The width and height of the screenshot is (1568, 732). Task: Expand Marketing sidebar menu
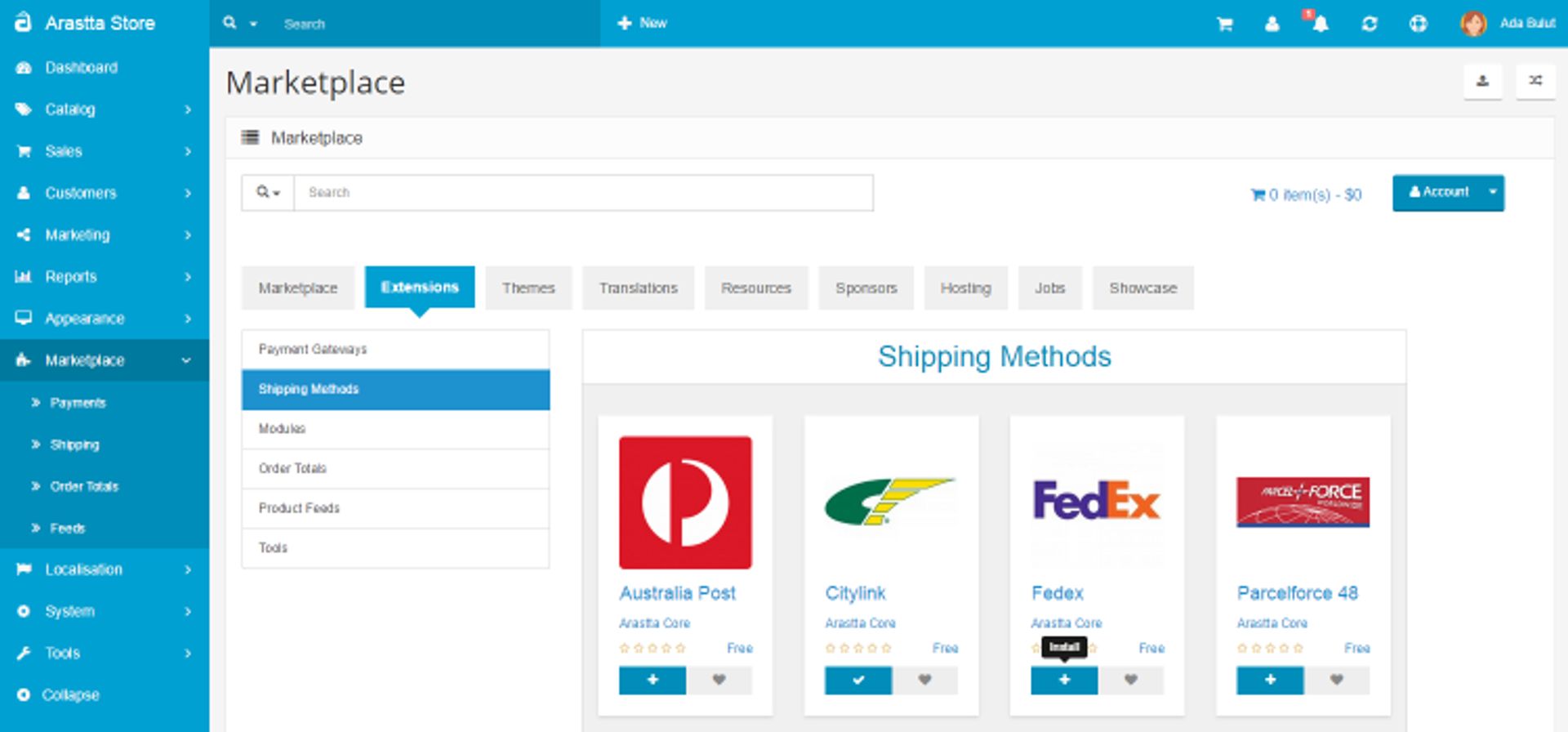click(105, 234)
